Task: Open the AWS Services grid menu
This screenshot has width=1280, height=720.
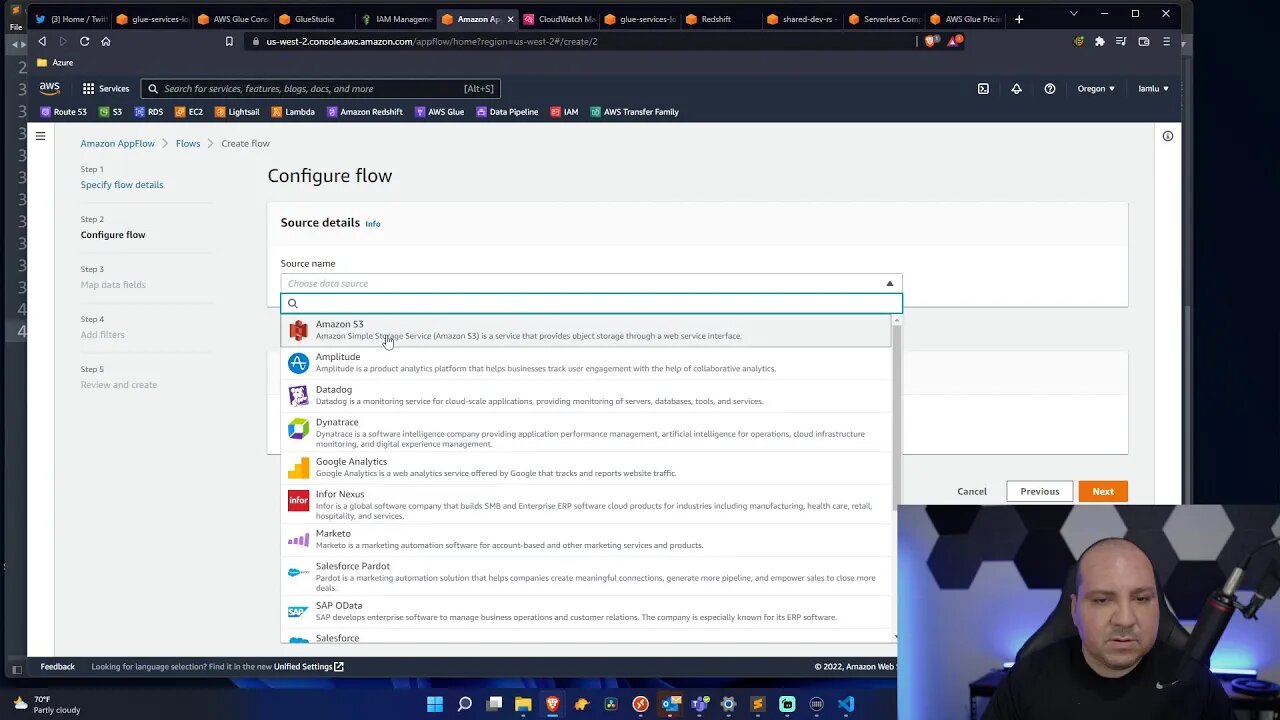Action: tap(106, 88)
